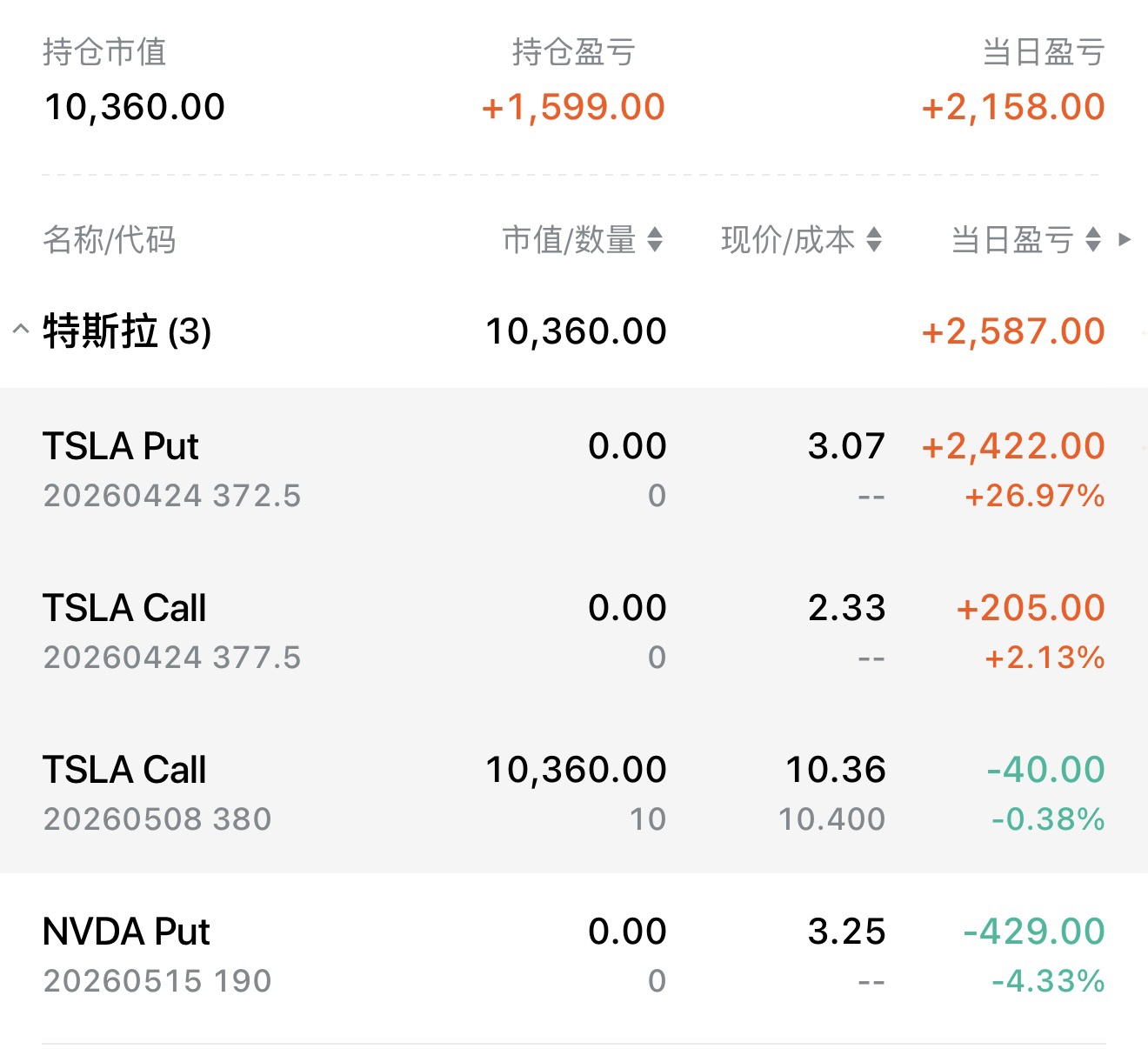View 持仓盈亏 +1,599.00 summary value

pos(573,107)
